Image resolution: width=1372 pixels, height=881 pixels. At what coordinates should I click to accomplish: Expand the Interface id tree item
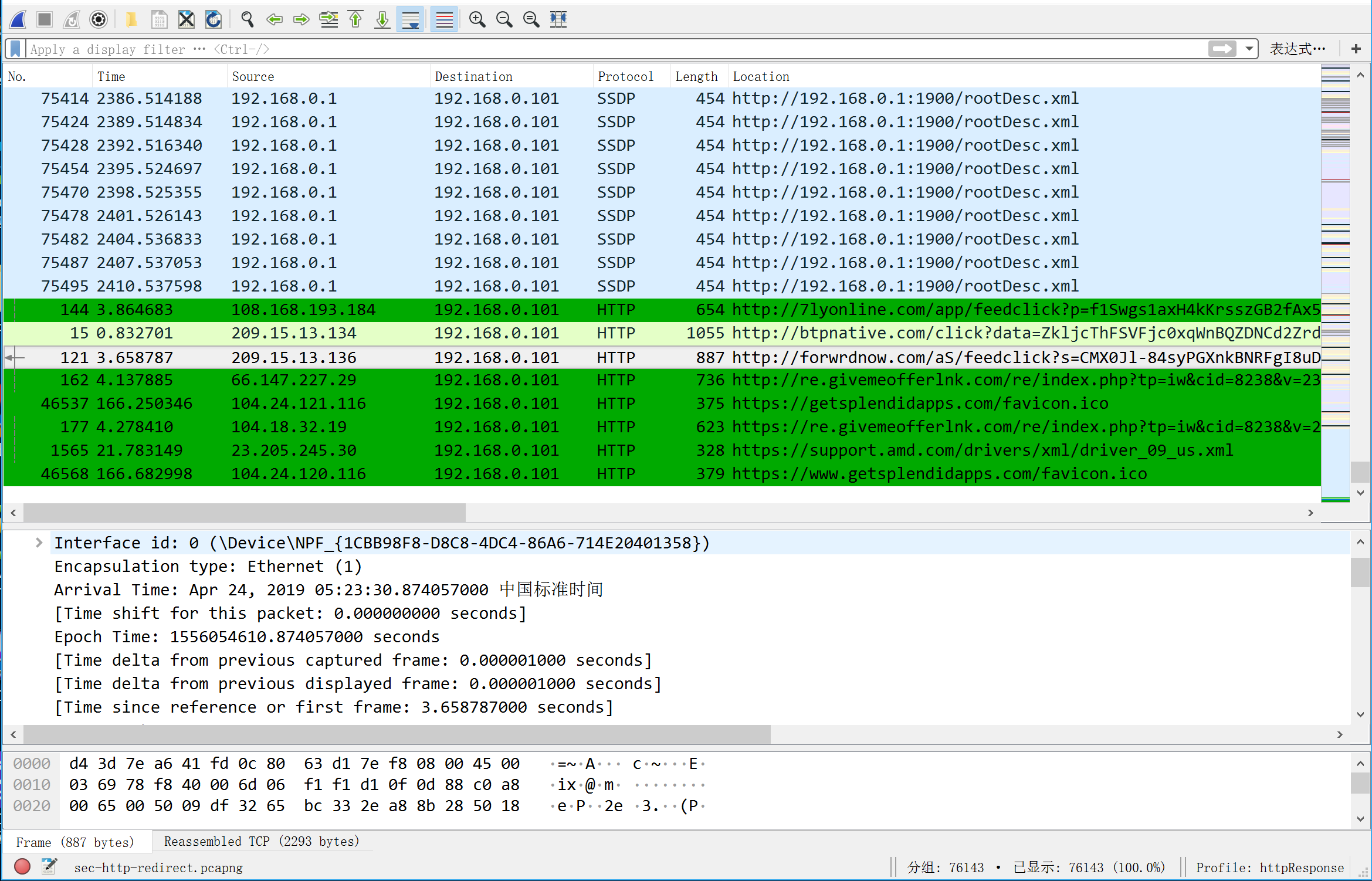click(x=39, y=543)
